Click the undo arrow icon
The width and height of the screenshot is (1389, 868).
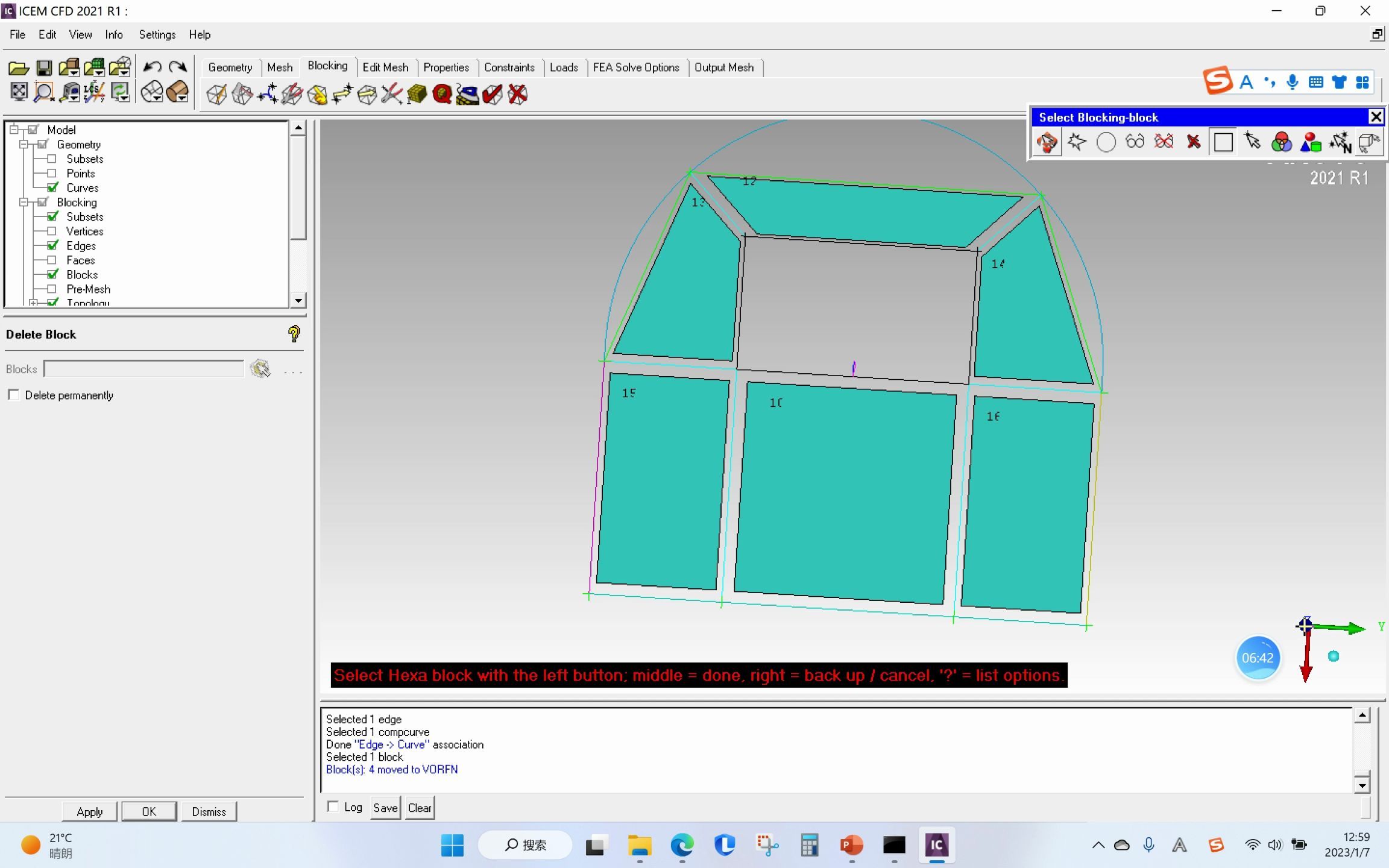pos(152,67)
